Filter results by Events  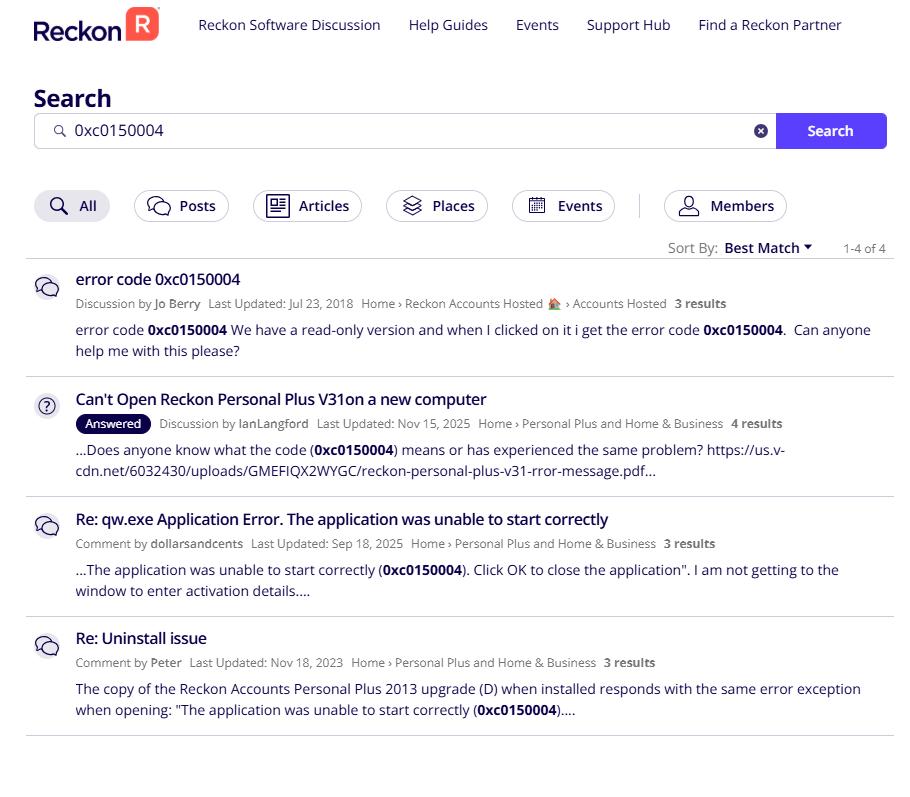coord(564,206)
